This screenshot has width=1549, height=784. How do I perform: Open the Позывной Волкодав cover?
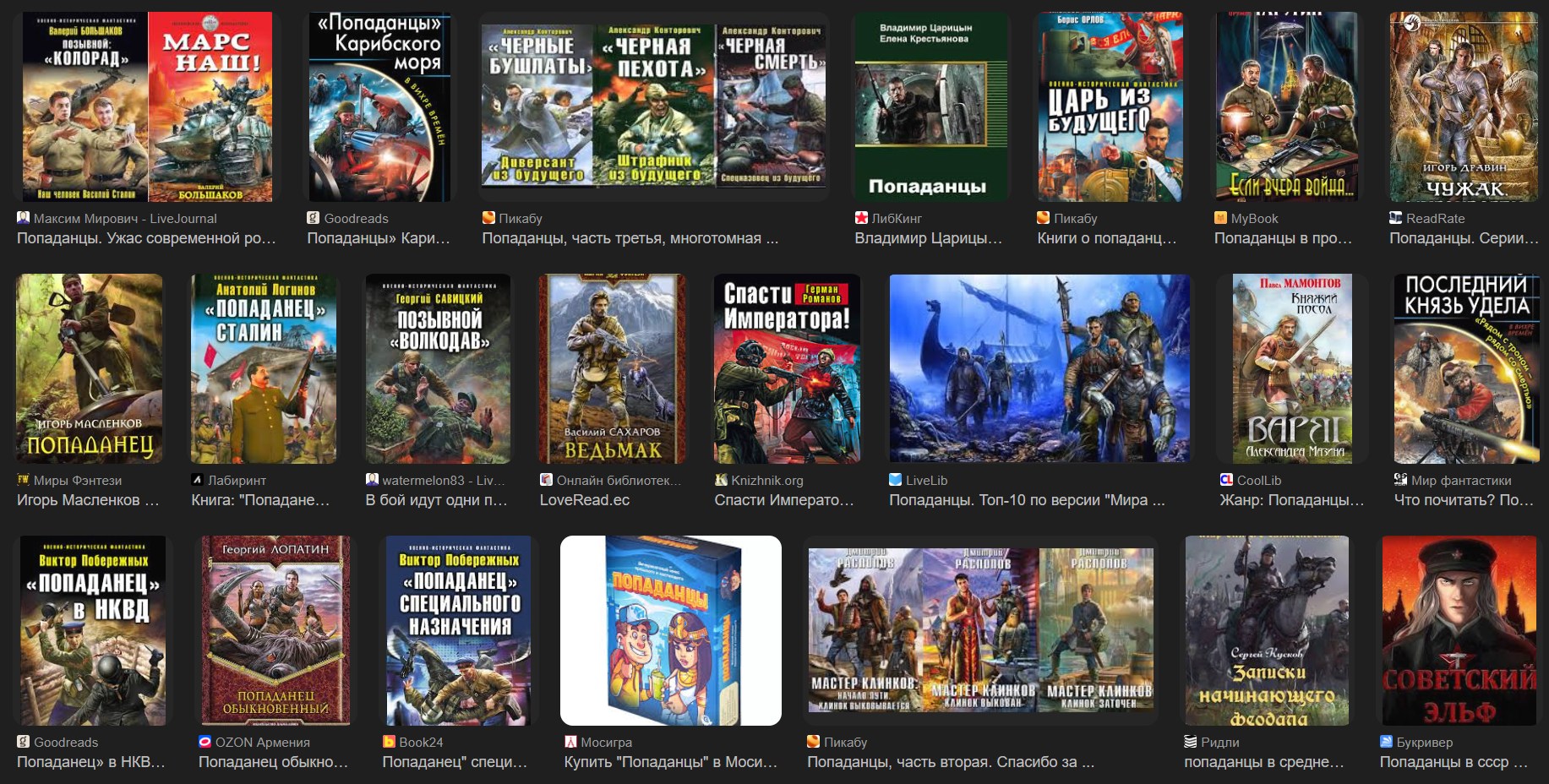click(x=438, y=368)
